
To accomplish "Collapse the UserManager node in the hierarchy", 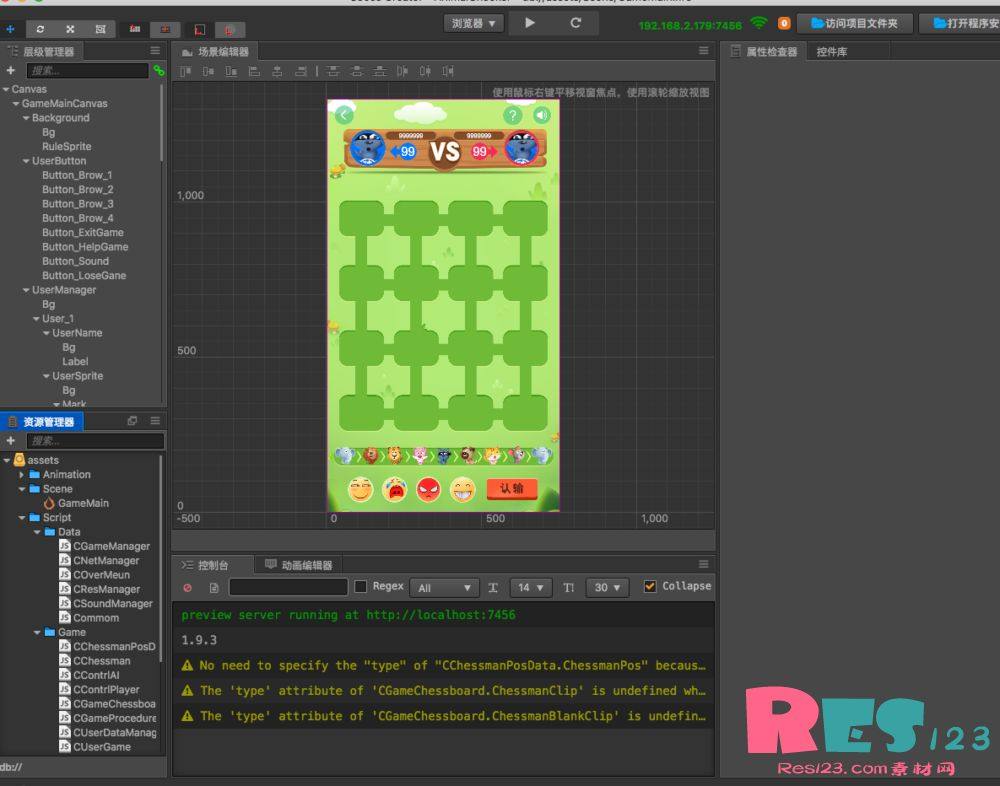I will pos(26,290).
